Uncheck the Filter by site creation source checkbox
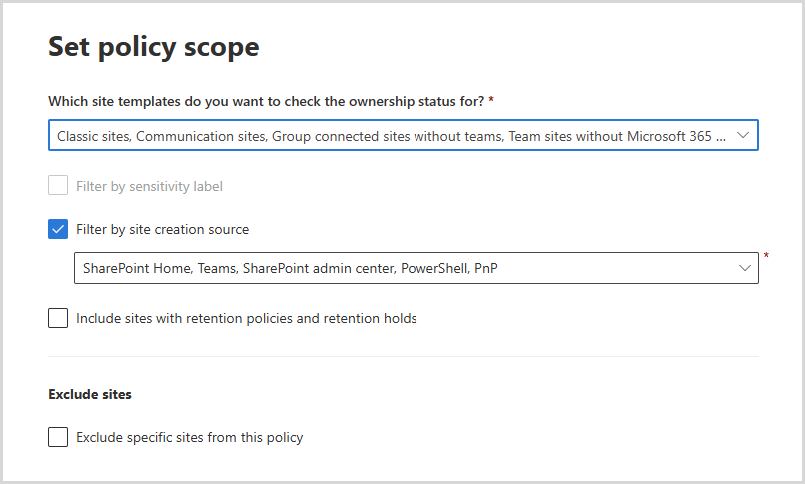805x484 pixels. (58, 229)
